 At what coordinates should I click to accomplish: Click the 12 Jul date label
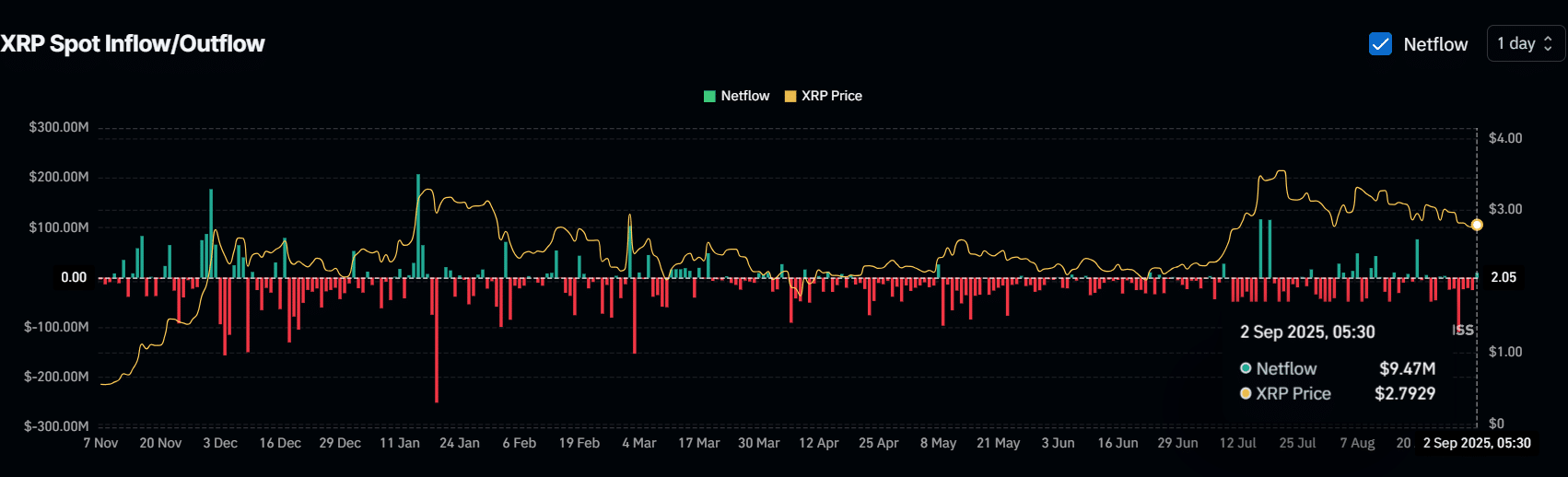[1238, 443]
